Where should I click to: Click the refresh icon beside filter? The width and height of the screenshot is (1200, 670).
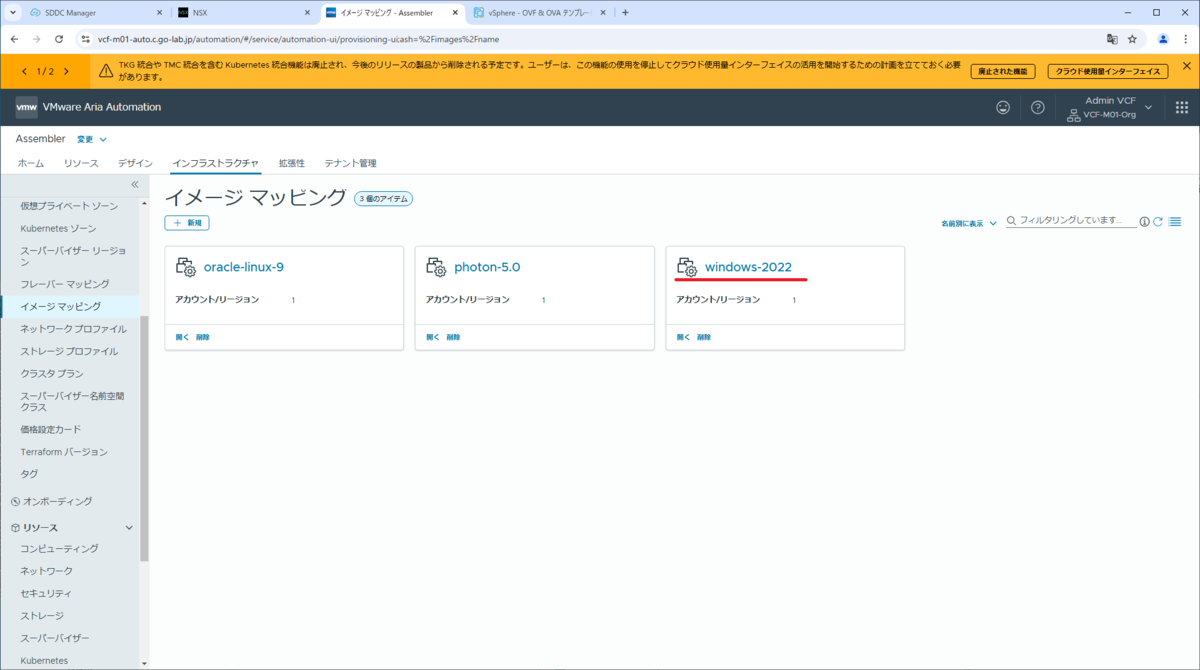[1158, 222]
